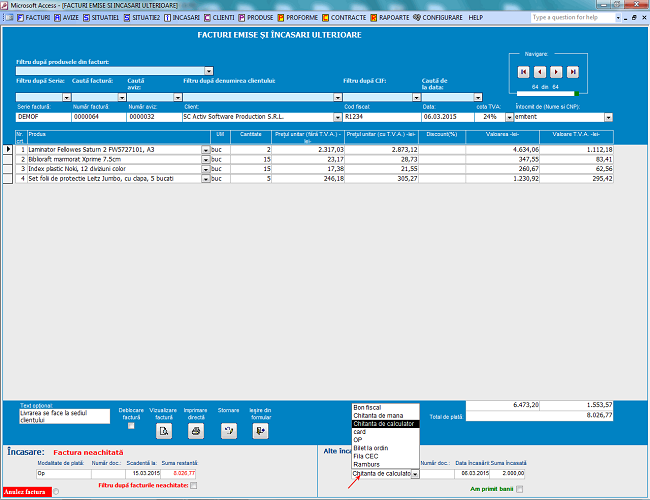Click the Data field showing 06.03.2015
The height and width of the screenshot is (500, 650).
point(448,117)
